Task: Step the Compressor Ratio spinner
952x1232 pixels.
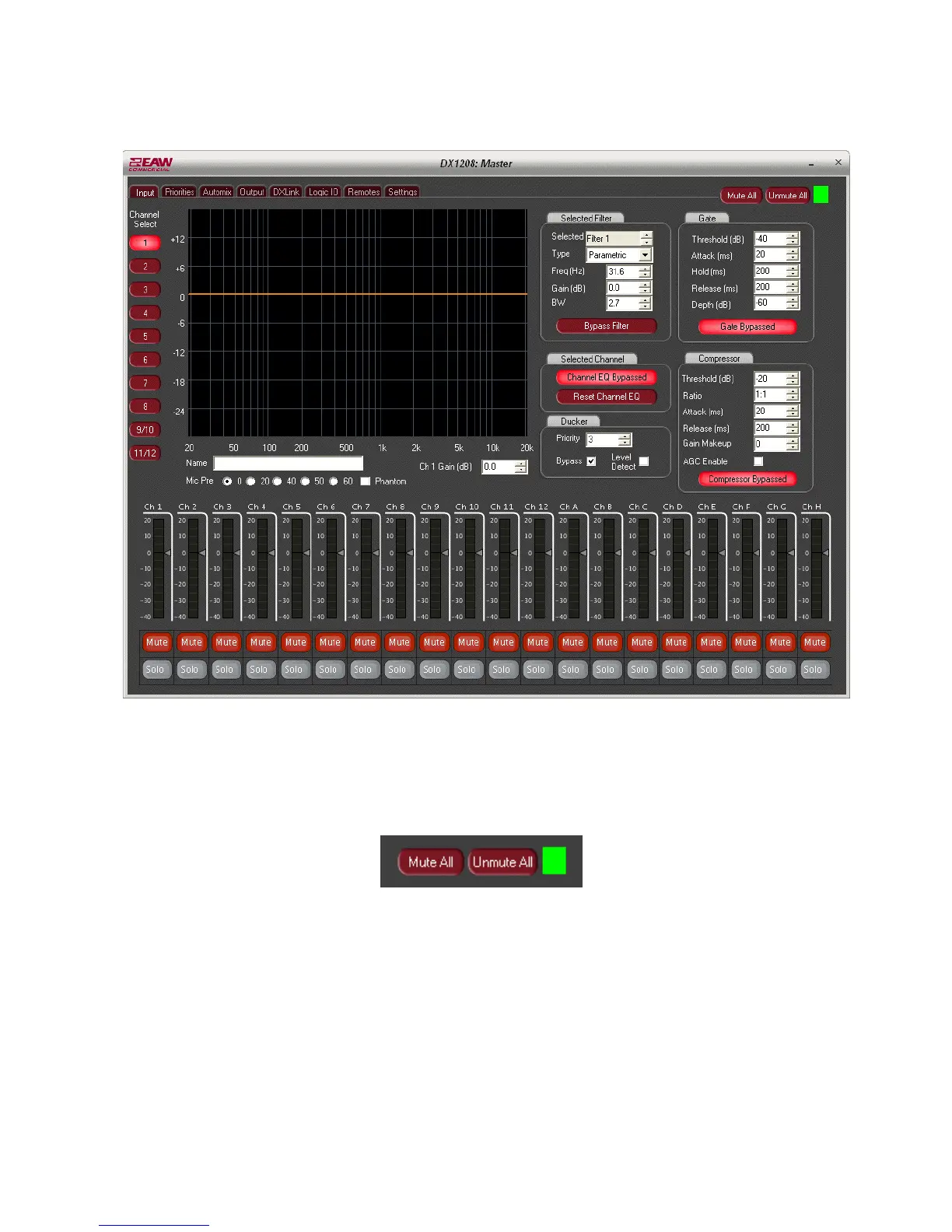Action: tap(793, 395)
